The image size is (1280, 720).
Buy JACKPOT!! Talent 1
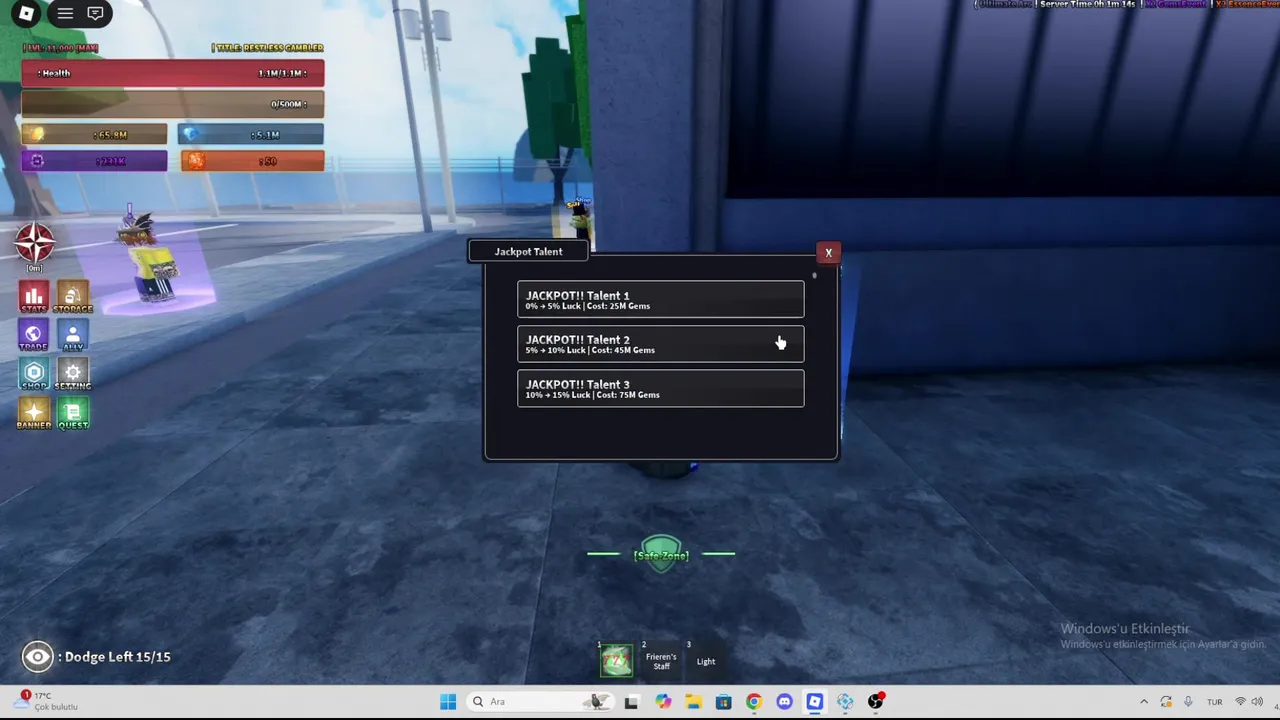660,299
